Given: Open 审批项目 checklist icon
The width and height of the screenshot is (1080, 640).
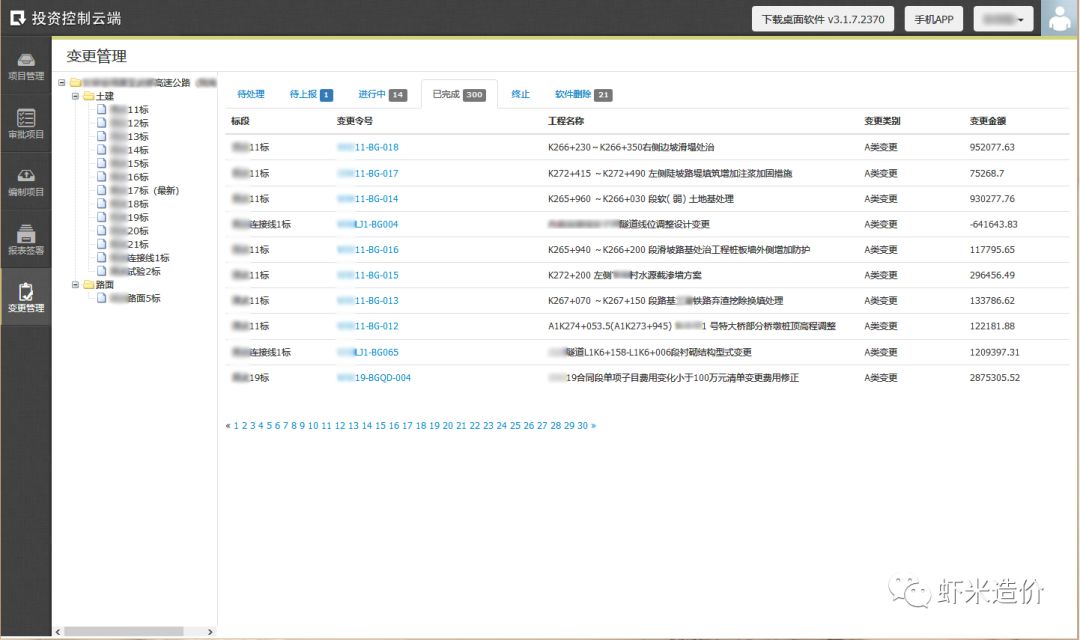Looking at the screenshot, I should (26, 119).
